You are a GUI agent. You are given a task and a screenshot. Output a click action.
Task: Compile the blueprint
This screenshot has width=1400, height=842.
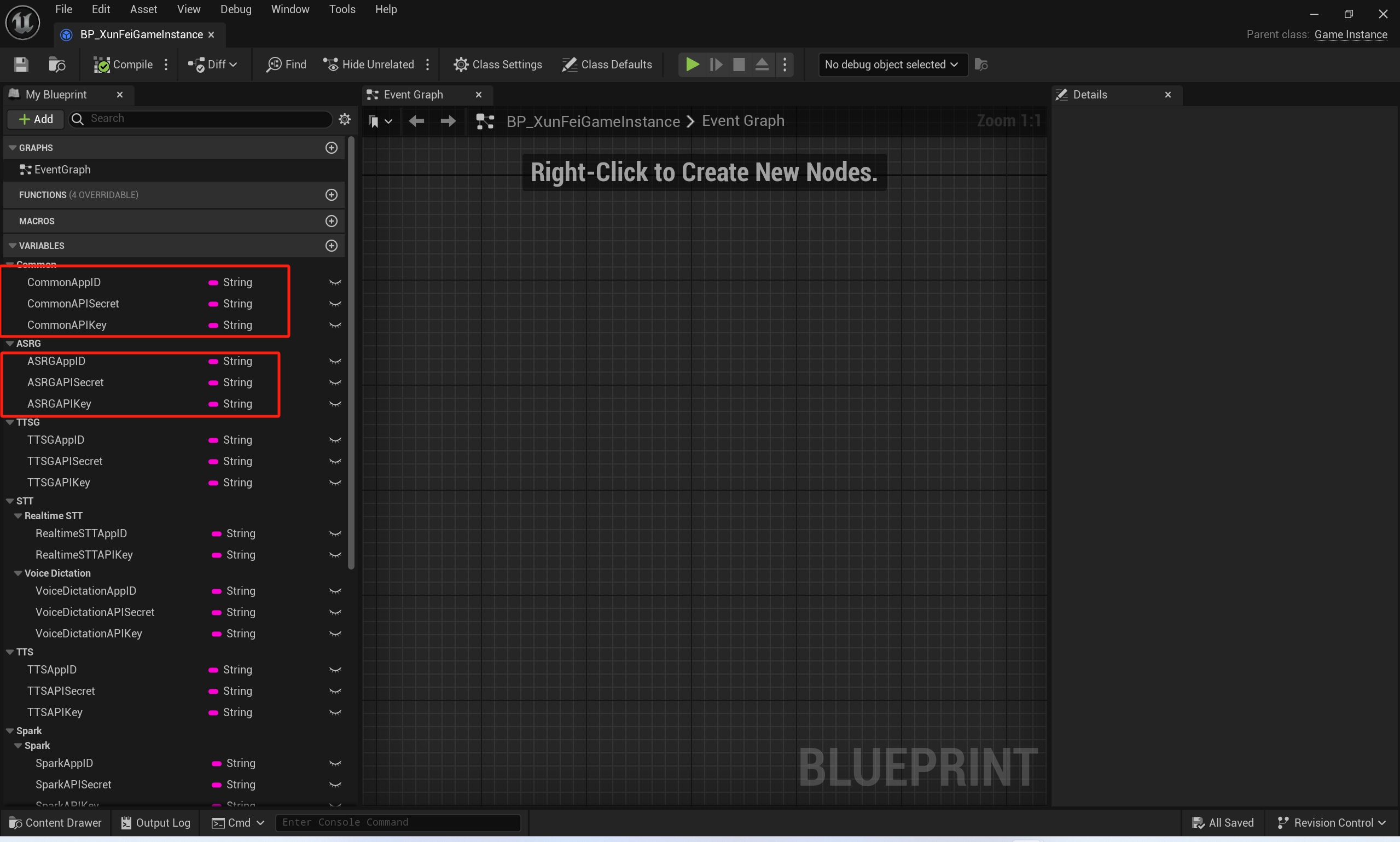coord(123,65)
